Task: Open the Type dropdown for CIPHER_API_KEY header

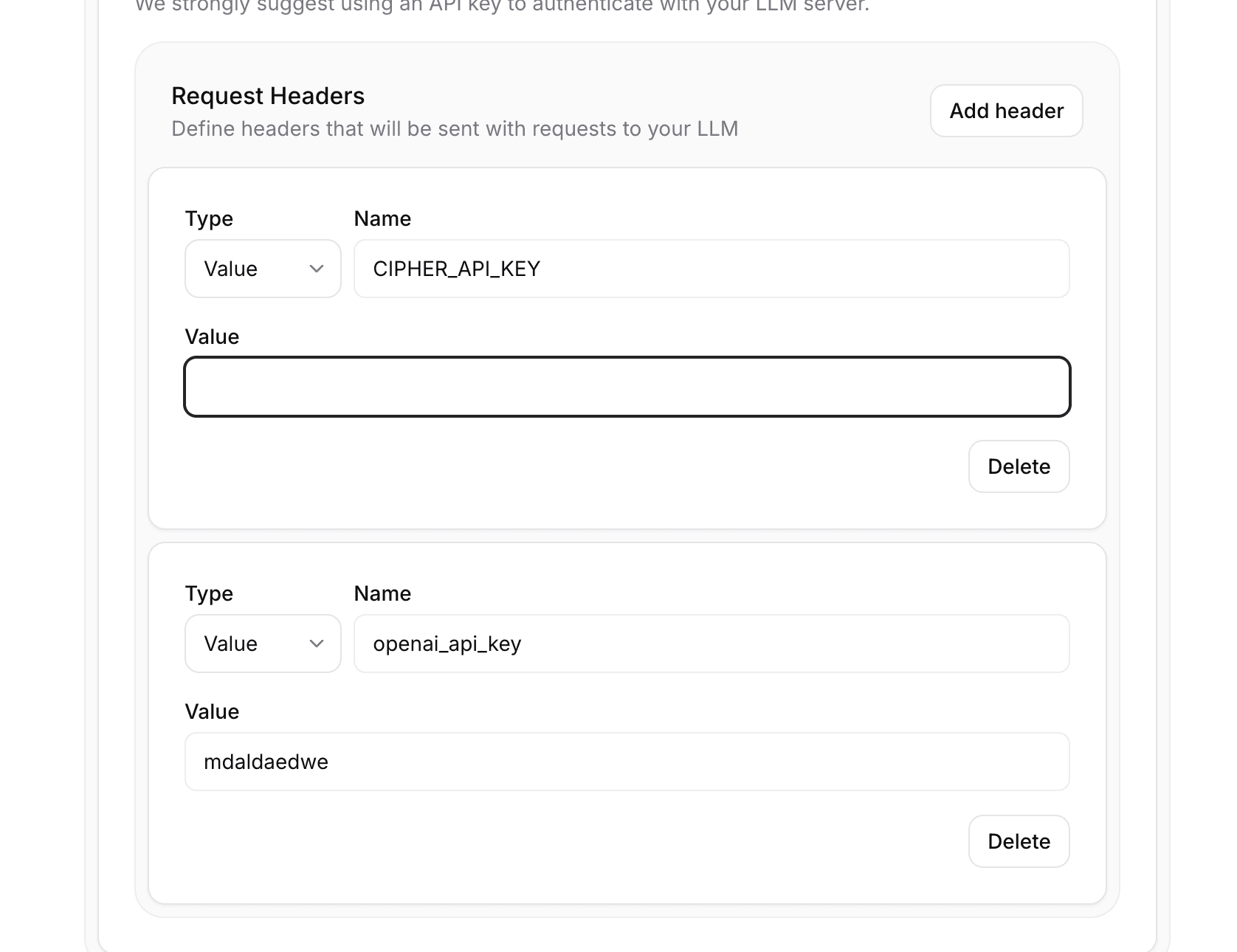Action: click(x=262, y=269)
